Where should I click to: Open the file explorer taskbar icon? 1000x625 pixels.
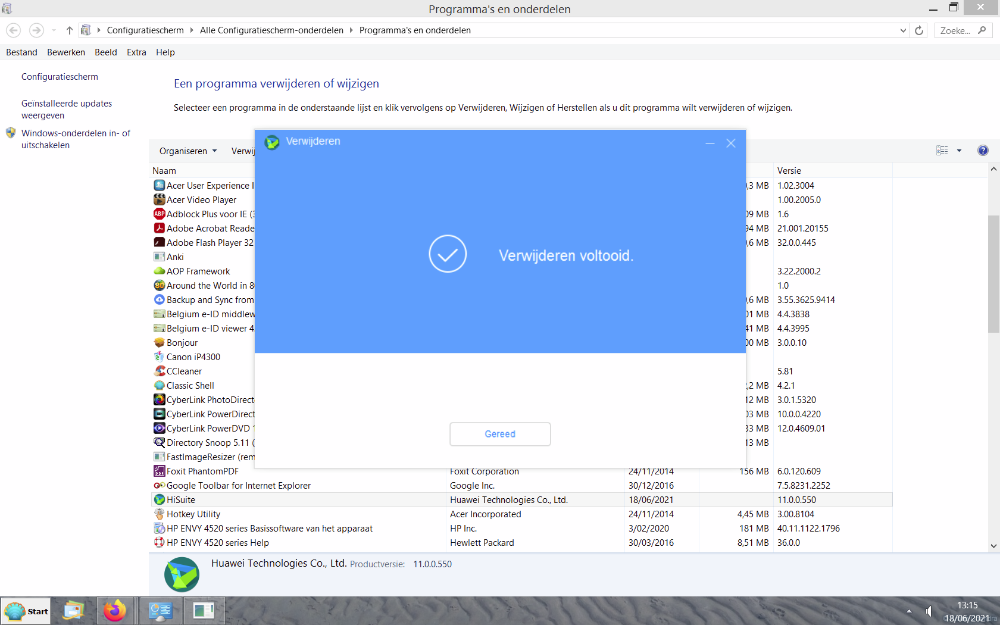click(73, 610)
